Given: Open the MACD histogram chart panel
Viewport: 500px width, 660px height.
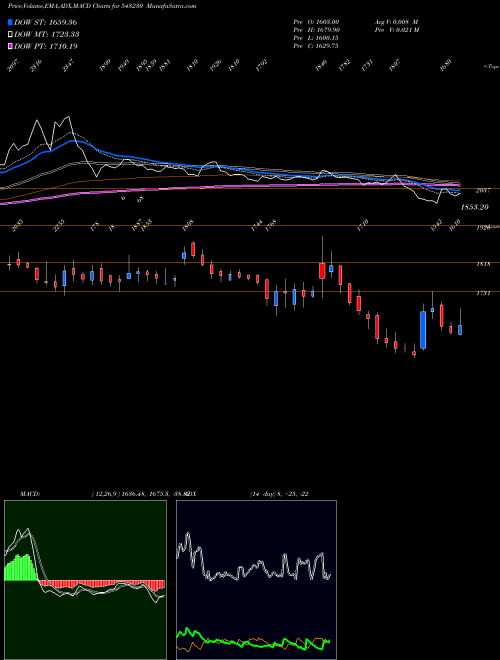Looking at the screenshot, I should [85, 580].
